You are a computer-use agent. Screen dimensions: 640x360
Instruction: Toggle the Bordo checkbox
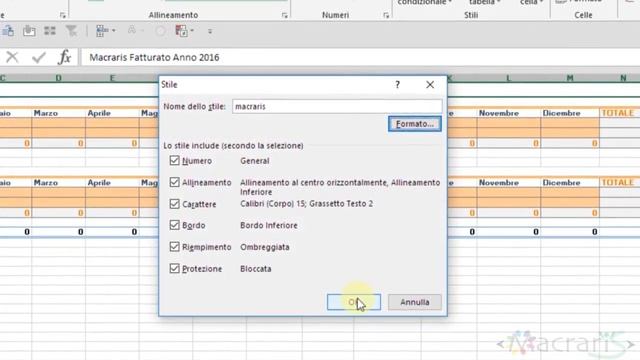click(x=174, y=225)
